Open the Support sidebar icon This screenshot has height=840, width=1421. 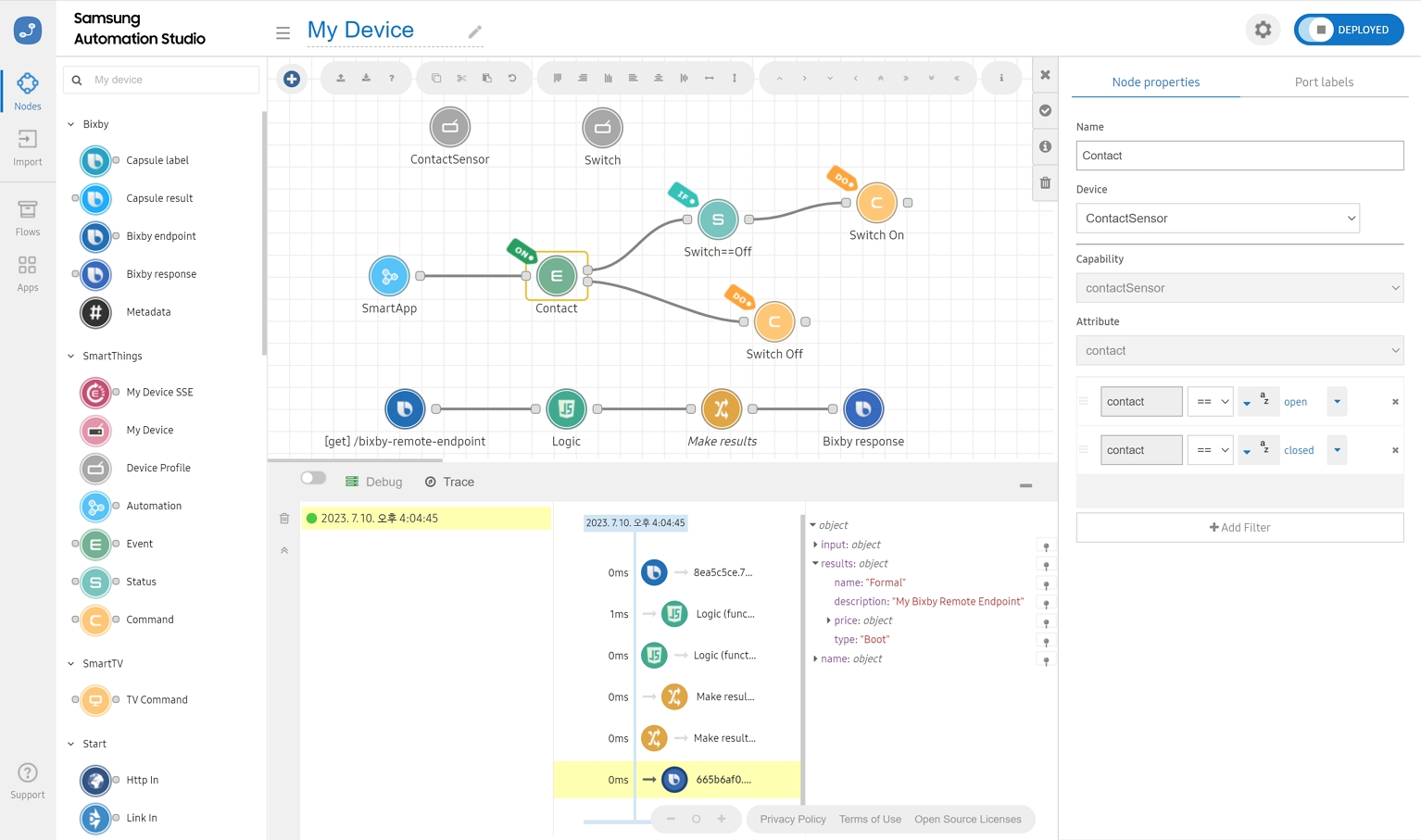tap(28, 781)
